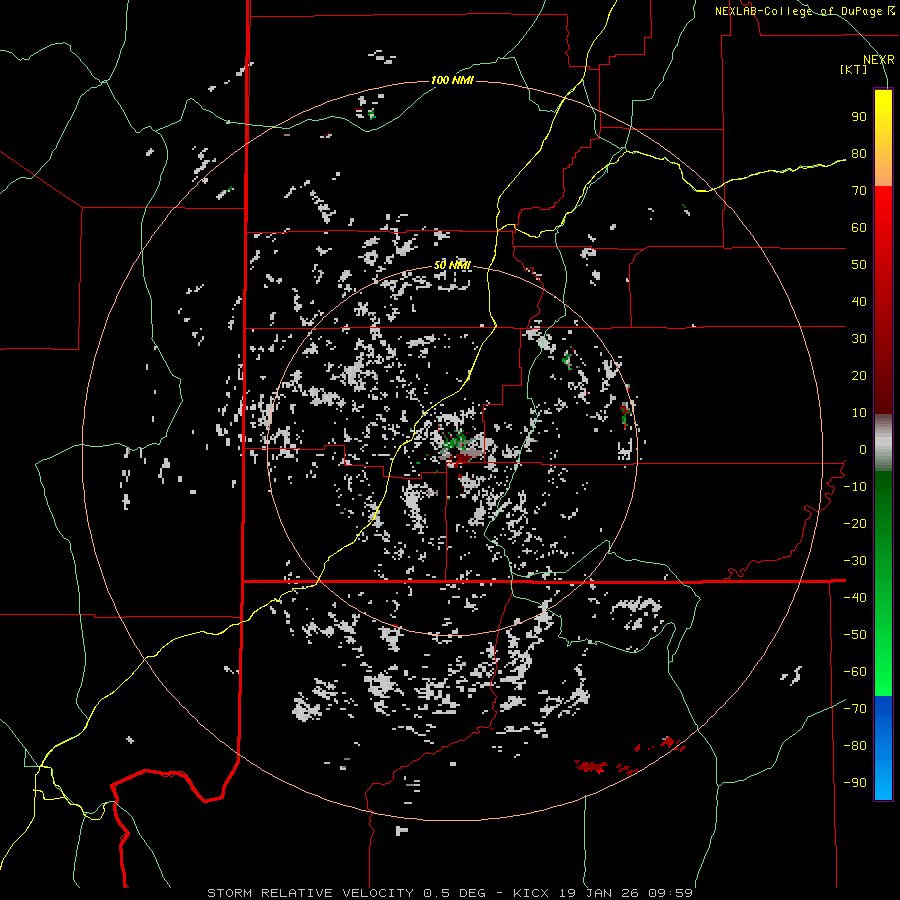This screenshot has height=900, width=900.
Task: Click the "30" scale value
Action: coord(859,339)
